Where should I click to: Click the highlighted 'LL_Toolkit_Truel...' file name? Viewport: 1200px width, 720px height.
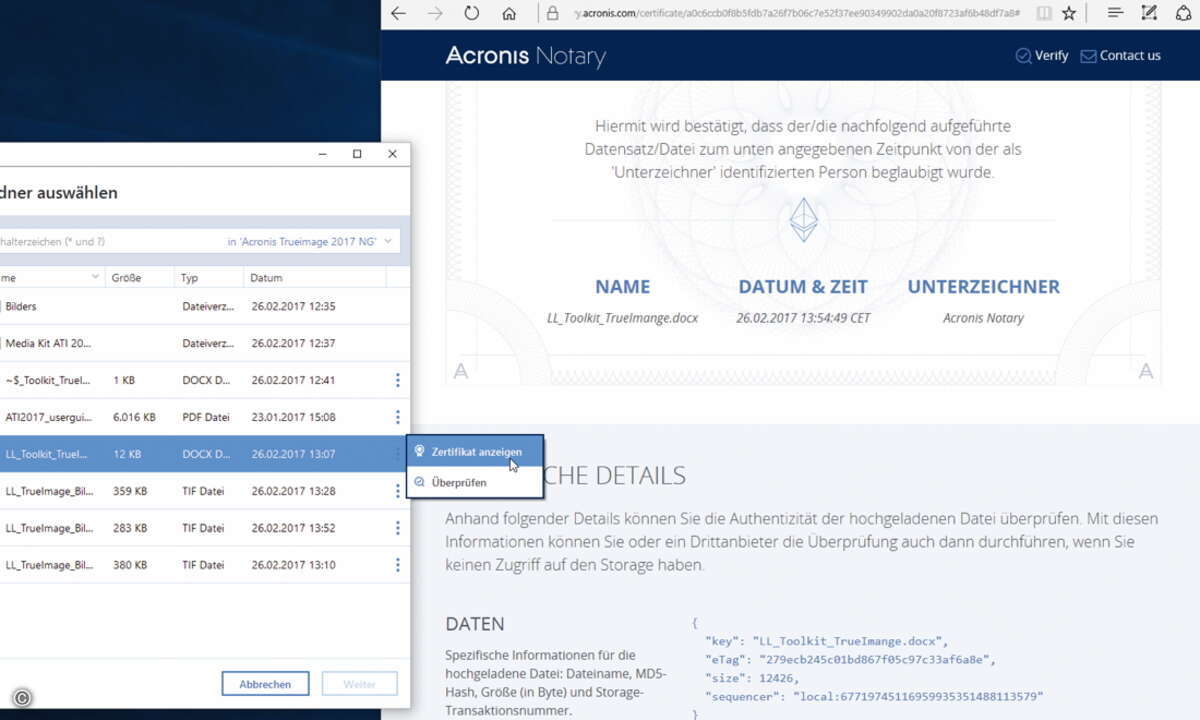coord(48,454)
